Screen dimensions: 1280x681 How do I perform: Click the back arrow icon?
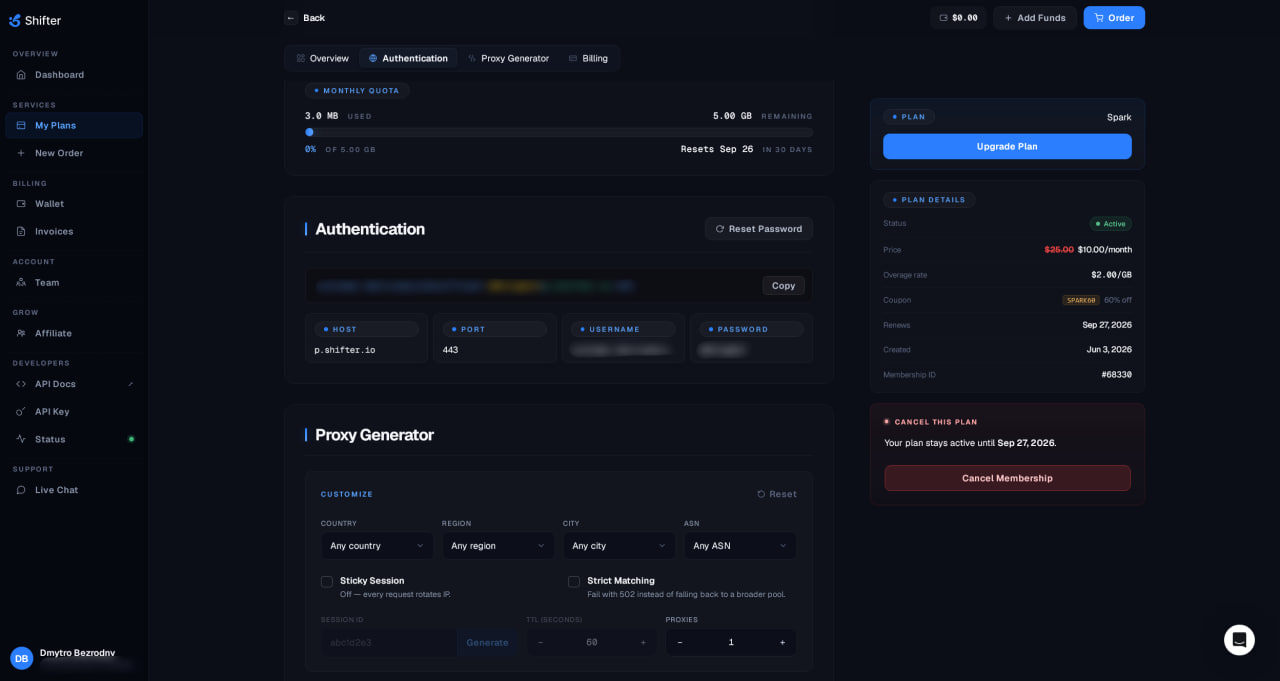[291, 18]
